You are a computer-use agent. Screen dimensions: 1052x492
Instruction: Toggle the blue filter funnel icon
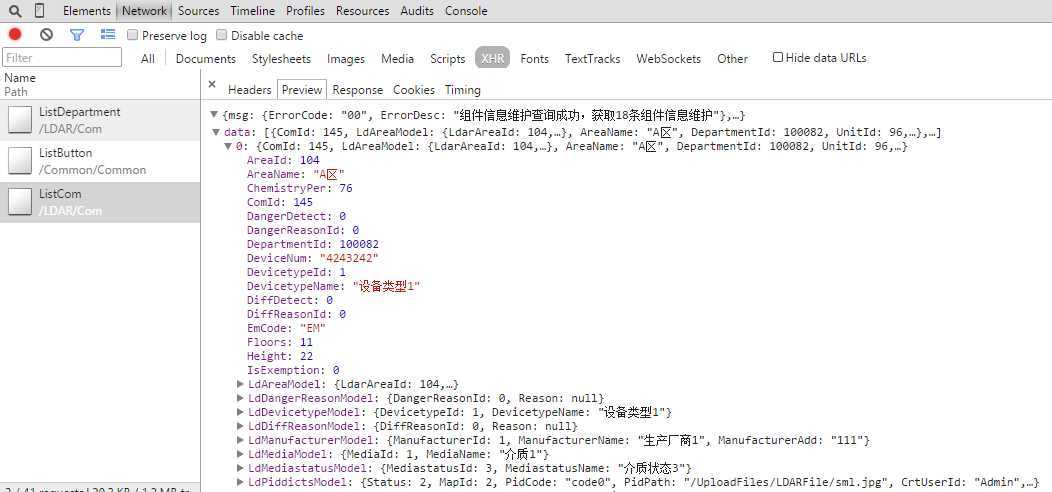pos(77,34)
